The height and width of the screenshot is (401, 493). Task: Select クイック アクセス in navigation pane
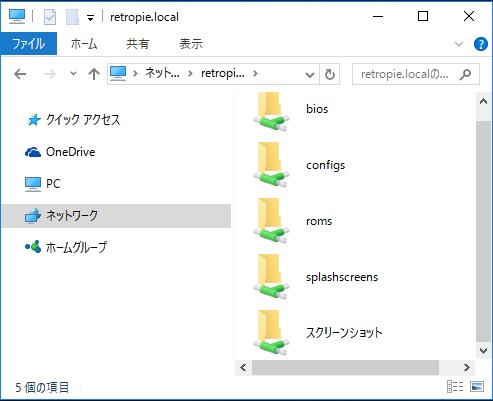[116, 120]
